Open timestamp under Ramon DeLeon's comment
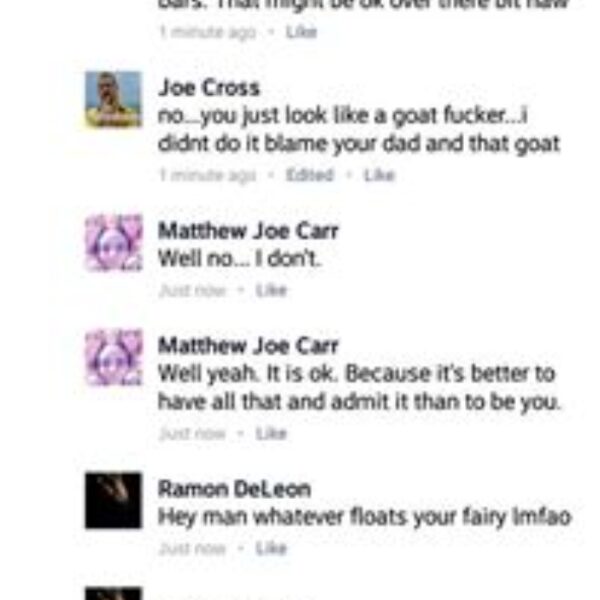The width and height of the screenshot is (600, 600). (x=192, y=548)
